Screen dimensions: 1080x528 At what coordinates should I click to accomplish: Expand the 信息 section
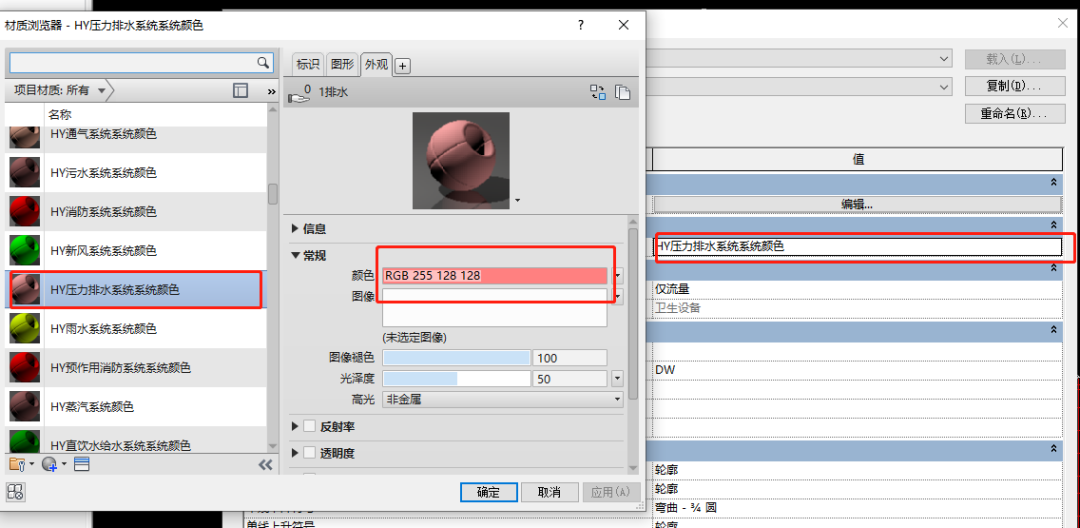coord(295,229)
